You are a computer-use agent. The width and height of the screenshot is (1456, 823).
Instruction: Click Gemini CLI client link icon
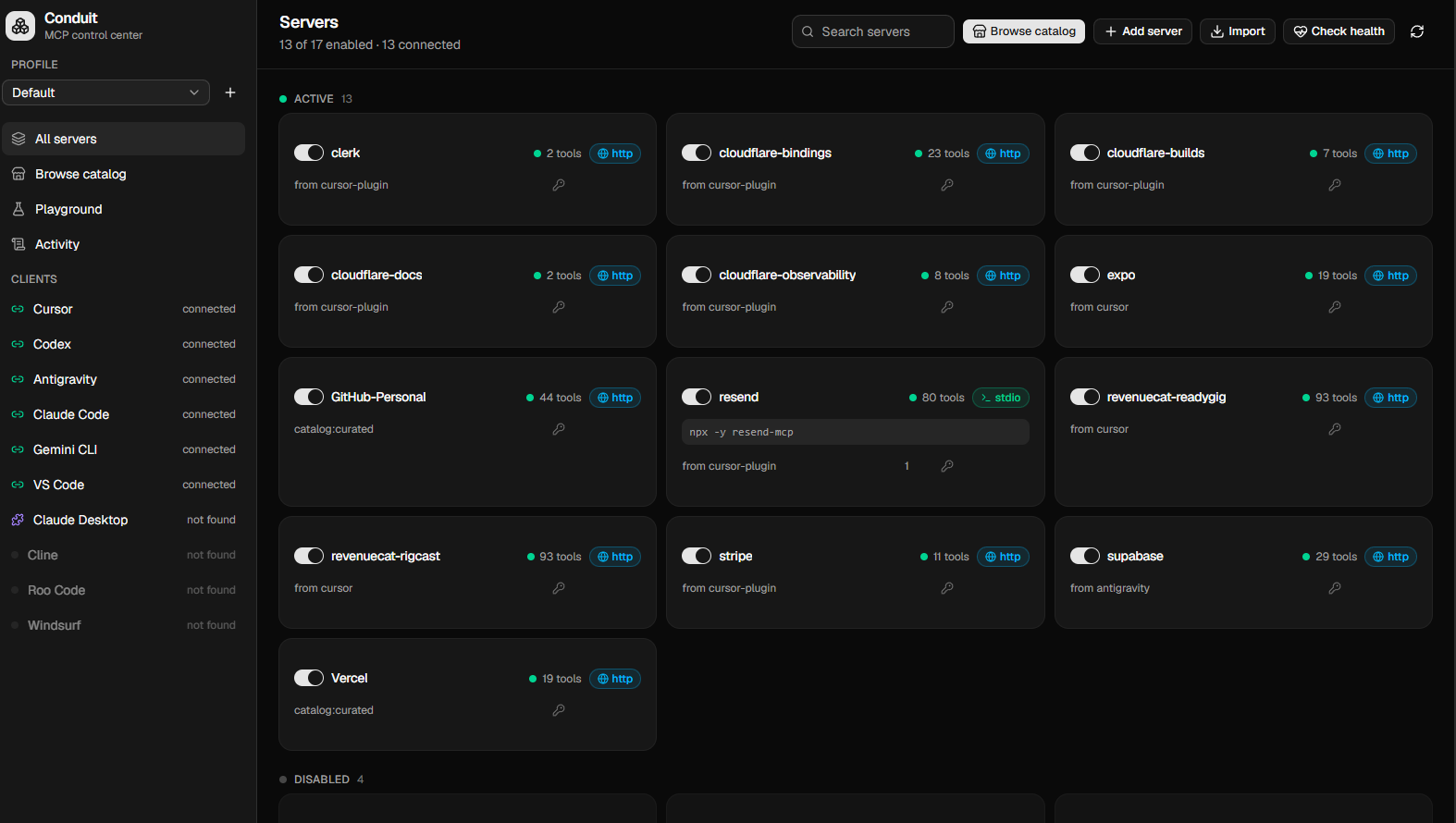[18, 449]
